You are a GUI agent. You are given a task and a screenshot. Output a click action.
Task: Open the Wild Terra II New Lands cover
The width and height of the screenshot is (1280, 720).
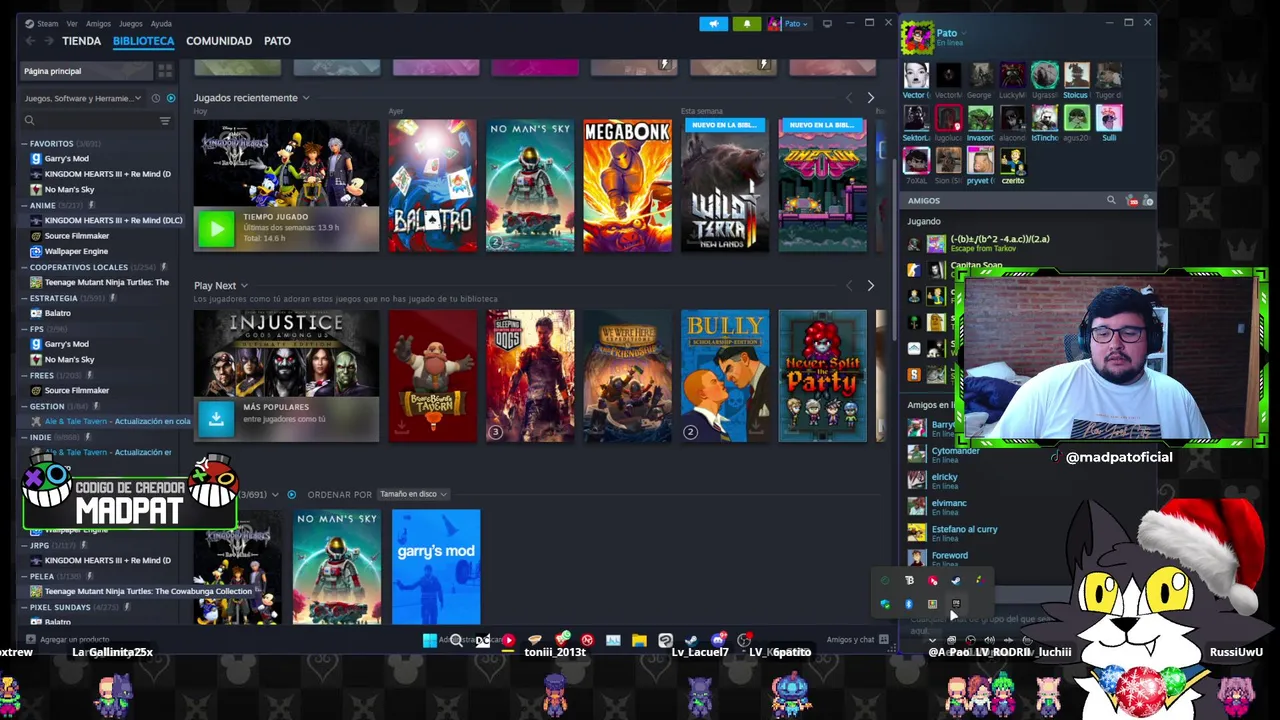click(725, 186)
